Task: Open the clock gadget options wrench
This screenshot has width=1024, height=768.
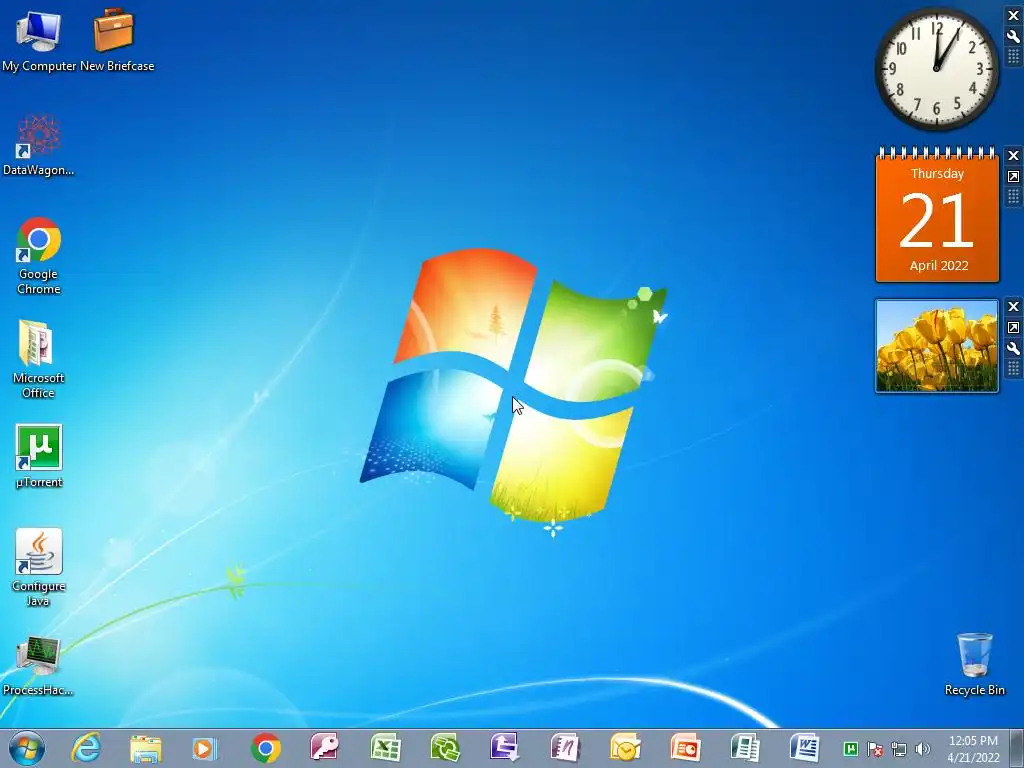Action: pyautogui.click(x=1014, y=37)
